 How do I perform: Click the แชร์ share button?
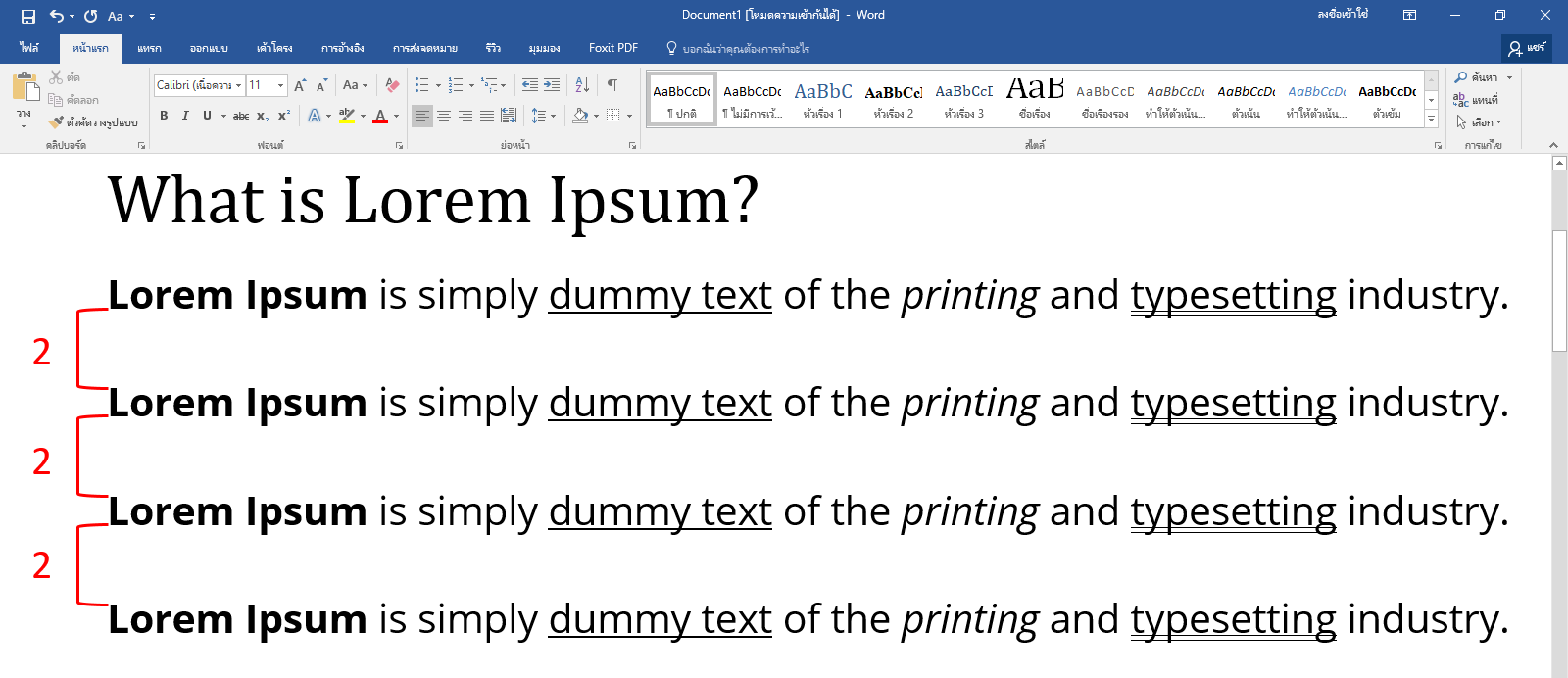1527,48
